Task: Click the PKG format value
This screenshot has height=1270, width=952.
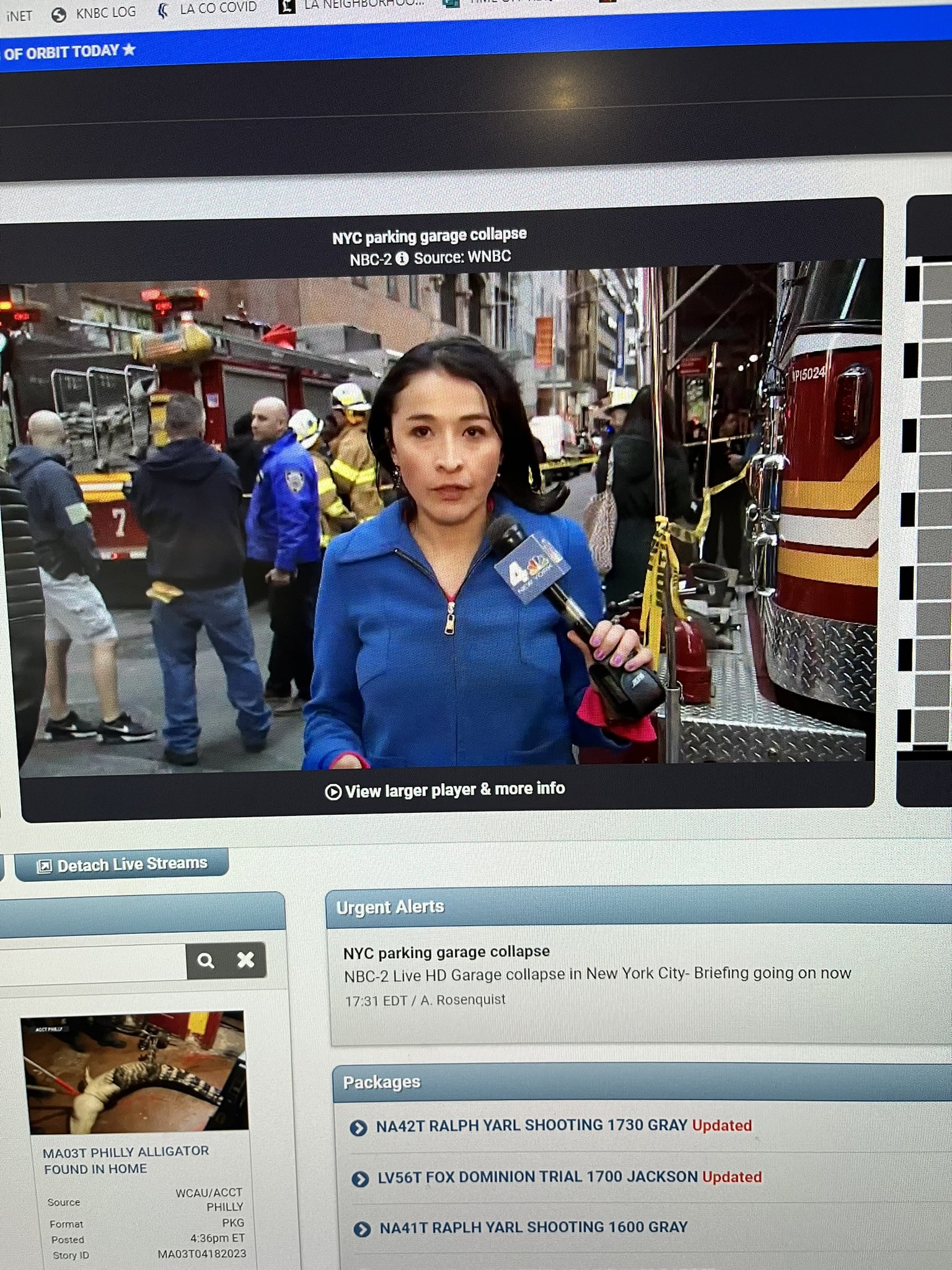Action: coord(233,1223)
